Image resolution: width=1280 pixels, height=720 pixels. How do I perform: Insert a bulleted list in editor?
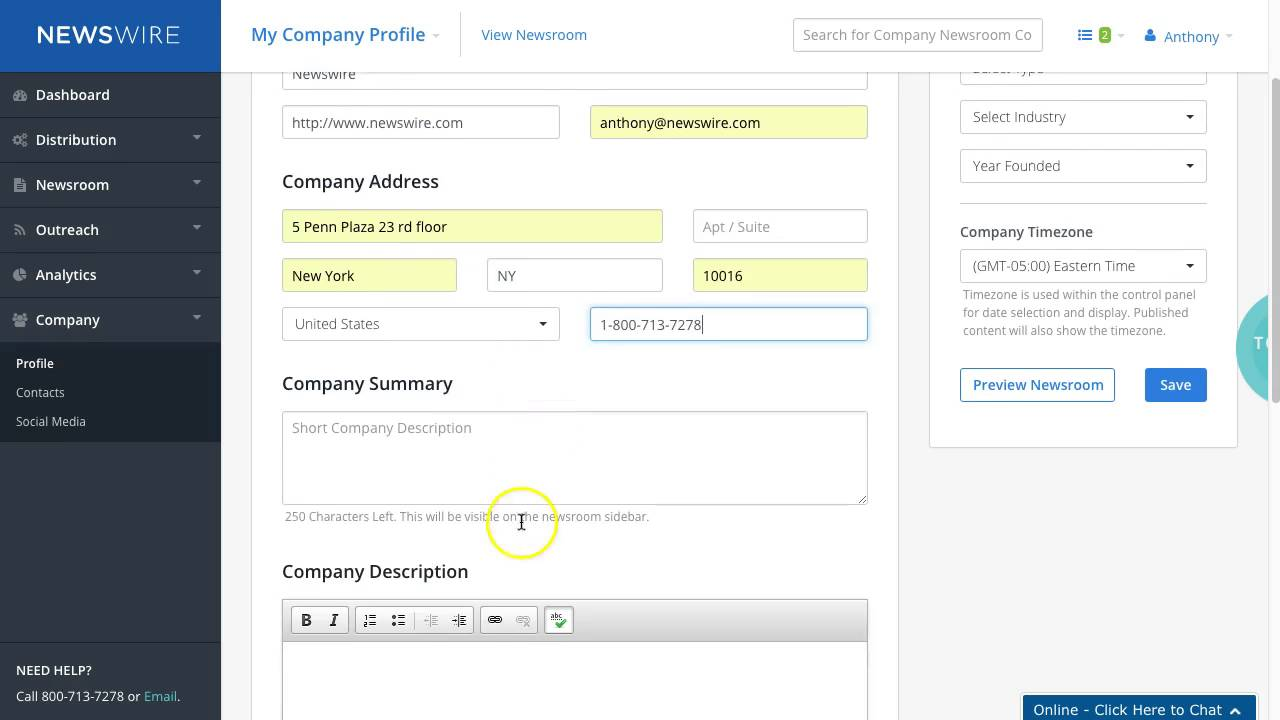398,620
